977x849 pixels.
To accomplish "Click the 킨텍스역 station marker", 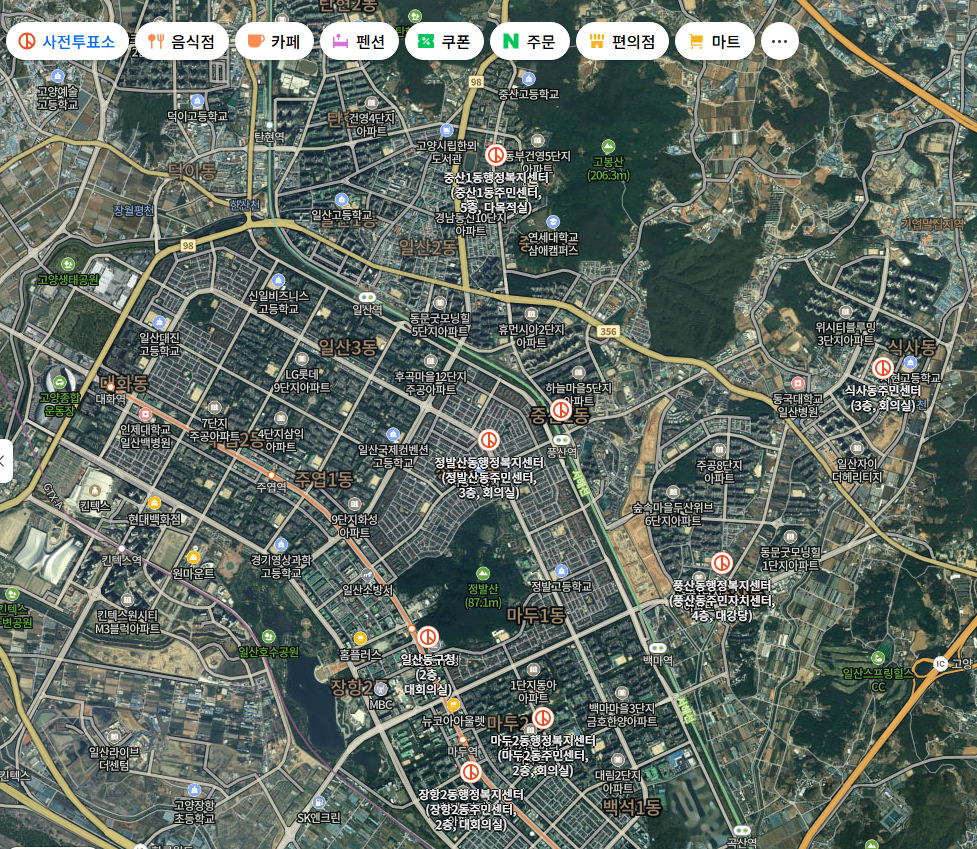I will (x=122, y=549).
